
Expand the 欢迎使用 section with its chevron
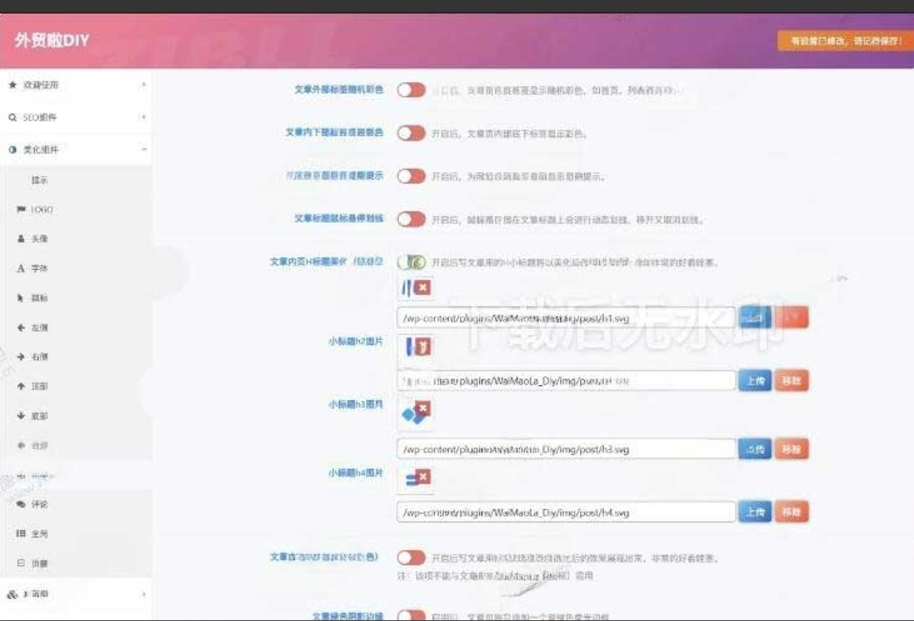[x=143, y=85]
